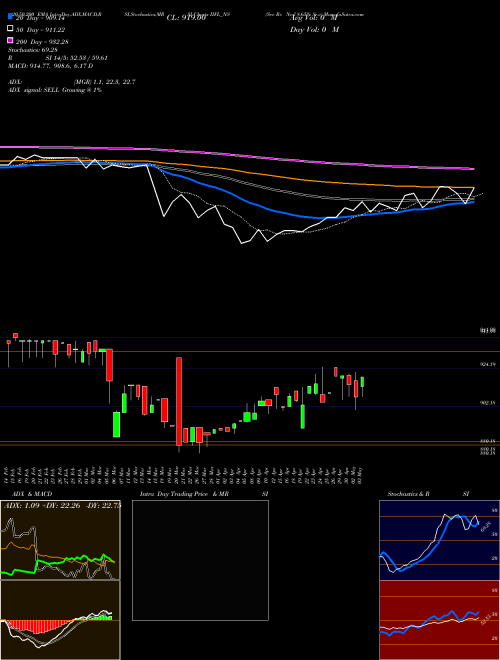Select the '200 Day - 932.28' label
The height and width of the screenshot is (660, 500).
[42, 42]
